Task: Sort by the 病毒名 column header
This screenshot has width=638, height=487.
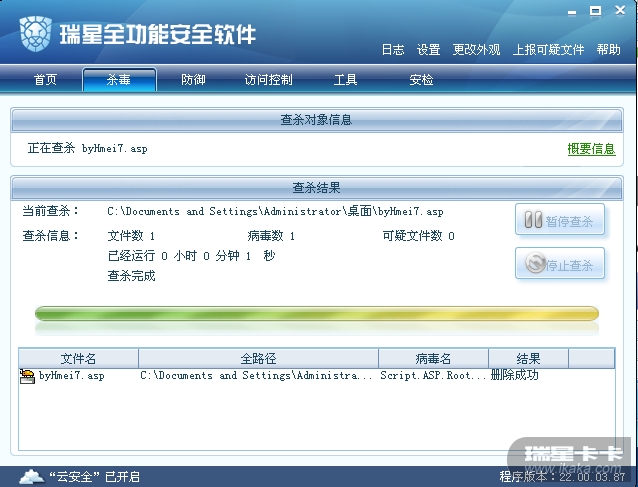Action: click(x=433, y=358)
